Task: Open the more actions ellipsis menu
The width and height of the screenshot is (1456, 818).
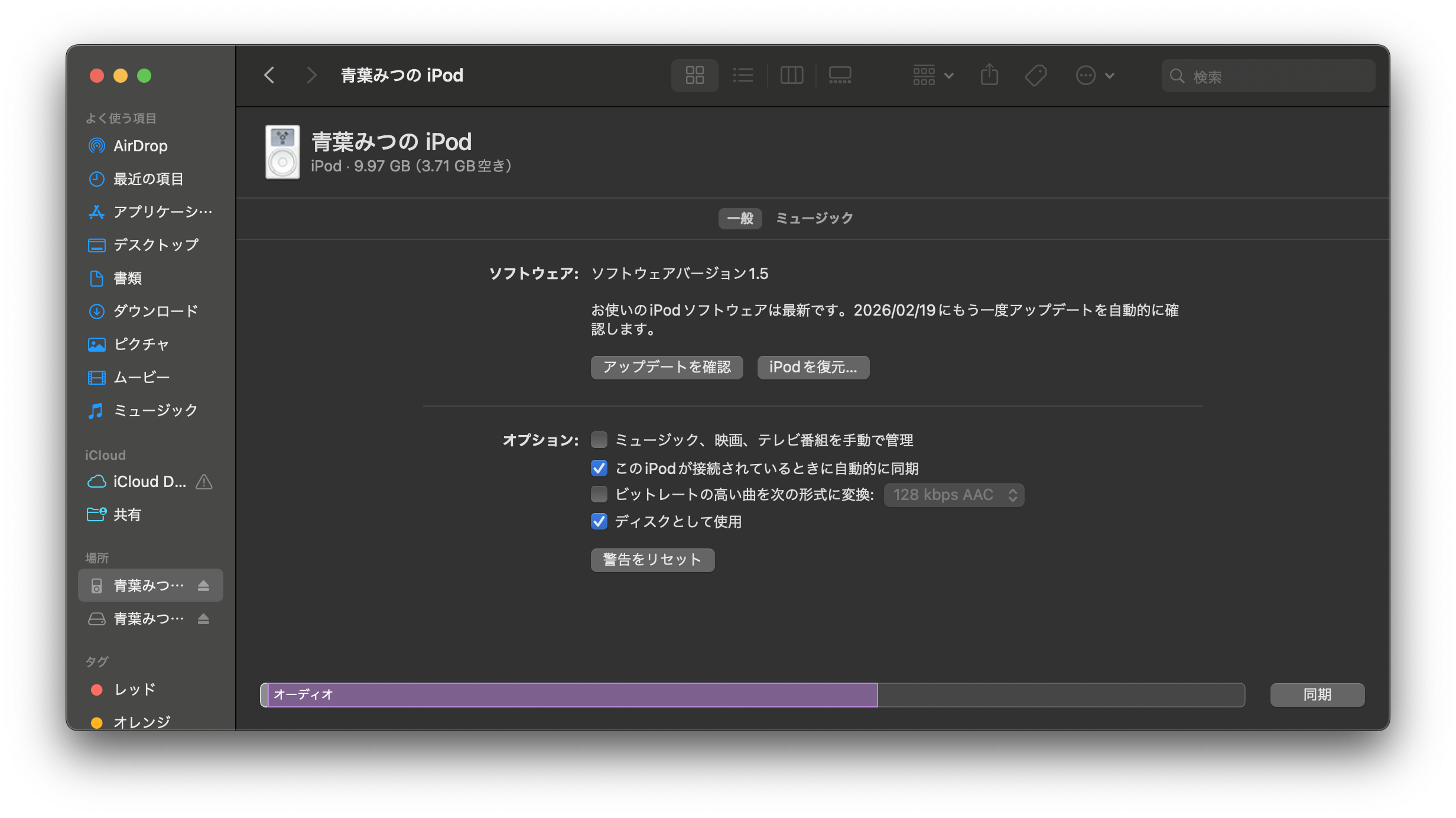Action: (x=1095, y=76)
